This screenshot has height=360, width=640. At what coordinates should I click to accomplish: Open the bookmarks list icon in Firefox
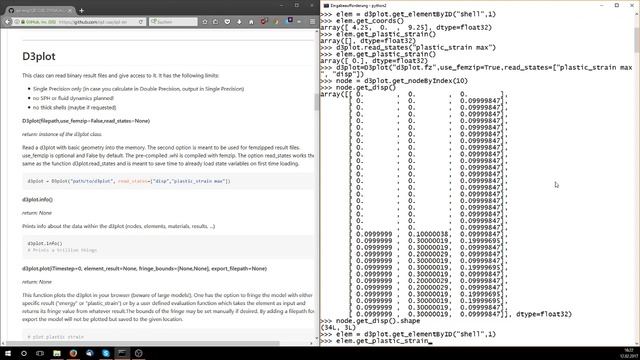pos(216,22)
